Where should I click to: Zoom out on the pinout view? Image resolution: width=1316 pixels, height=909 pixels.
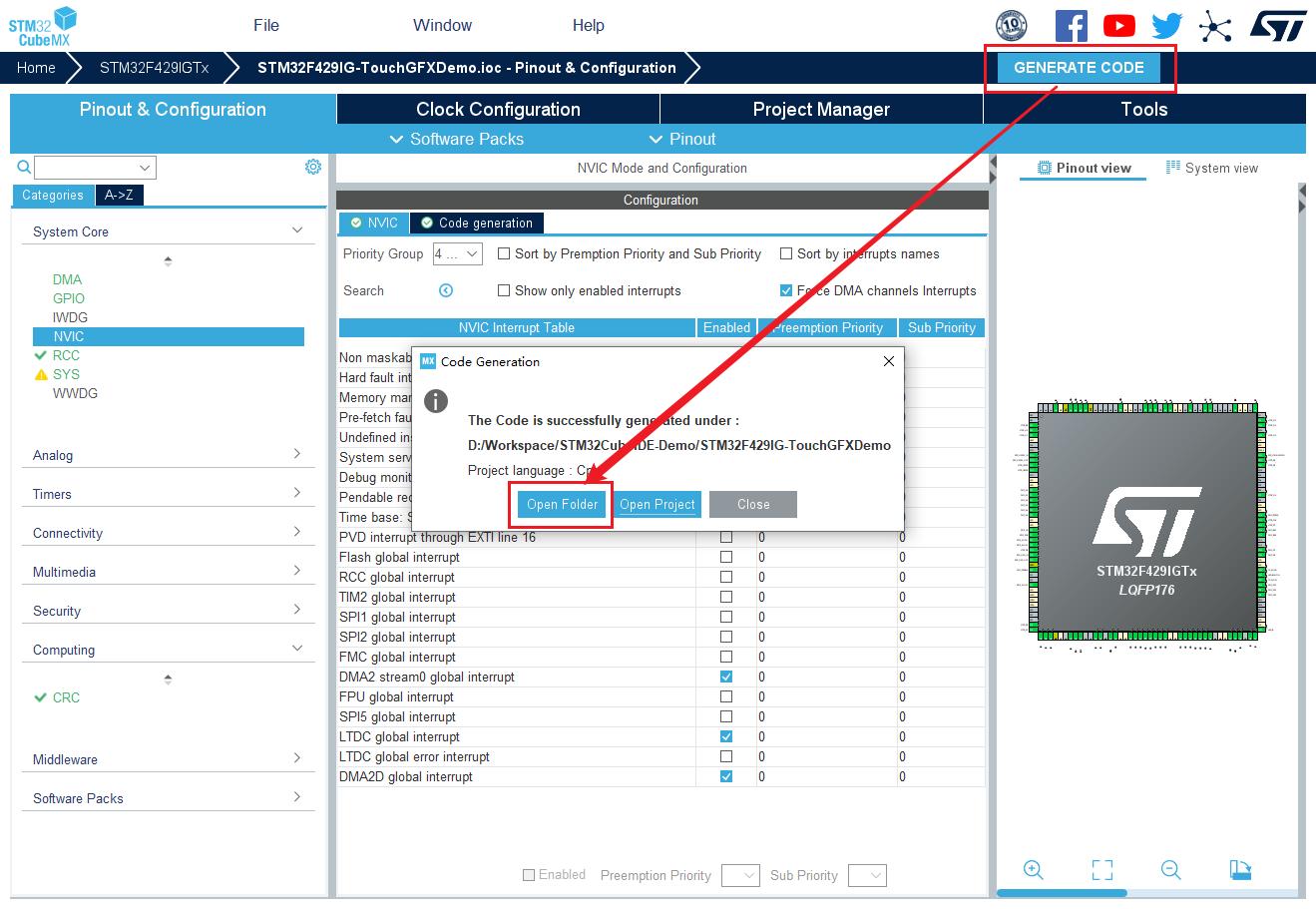pos(1171,870)
